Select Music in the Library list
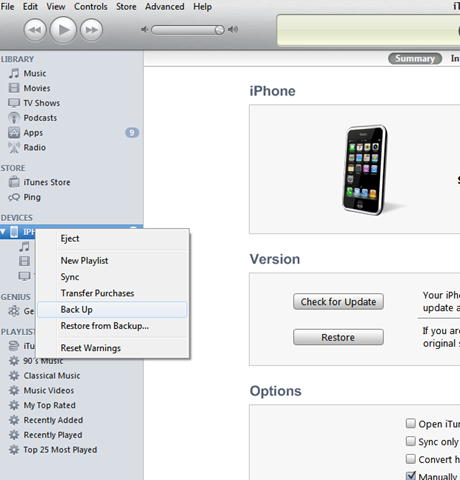The width and height of the screenshot is (460, 480). pos(35,73)
